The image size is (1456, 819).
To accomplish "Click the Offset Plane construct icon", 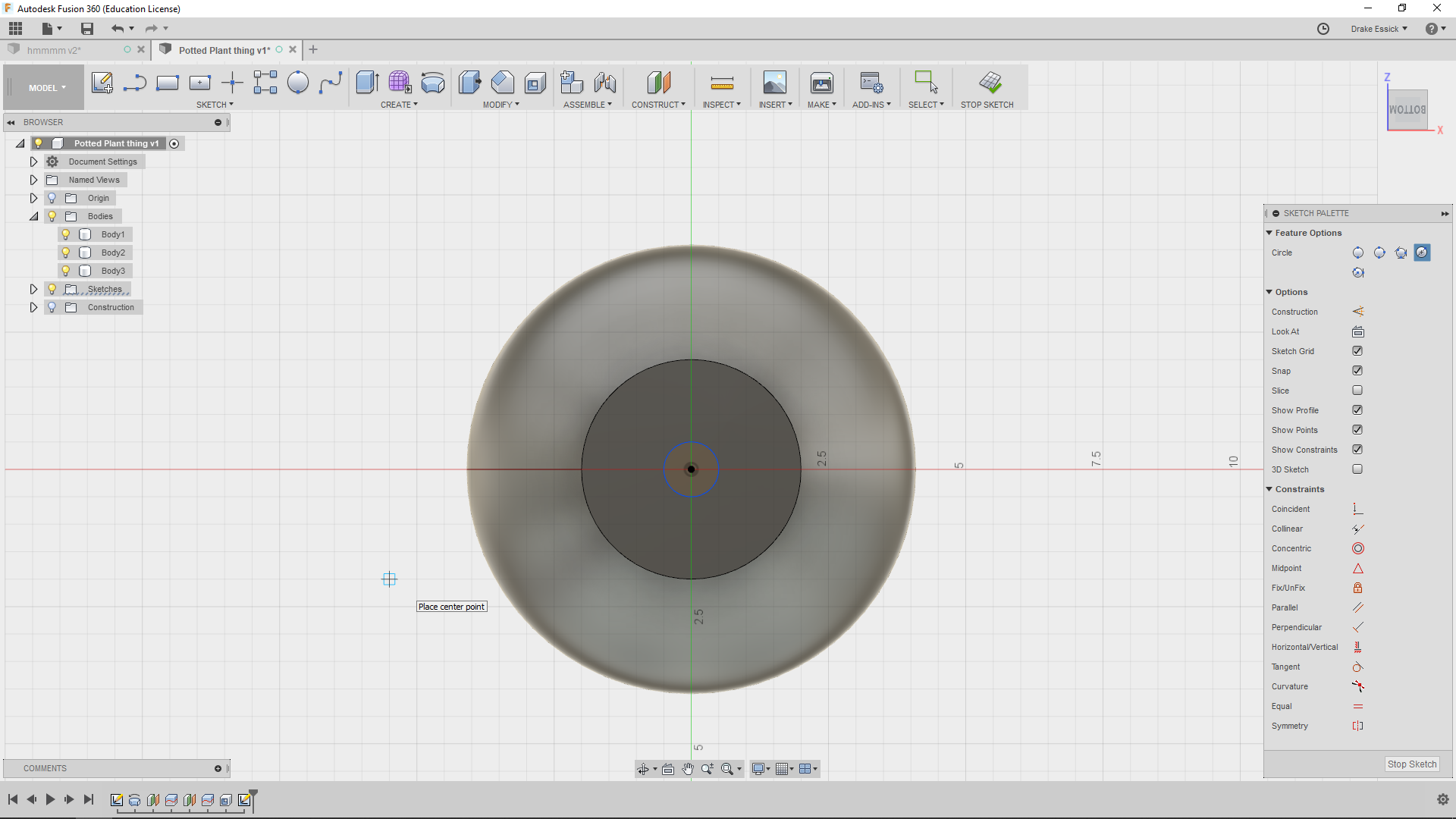I will pos(658,83).
